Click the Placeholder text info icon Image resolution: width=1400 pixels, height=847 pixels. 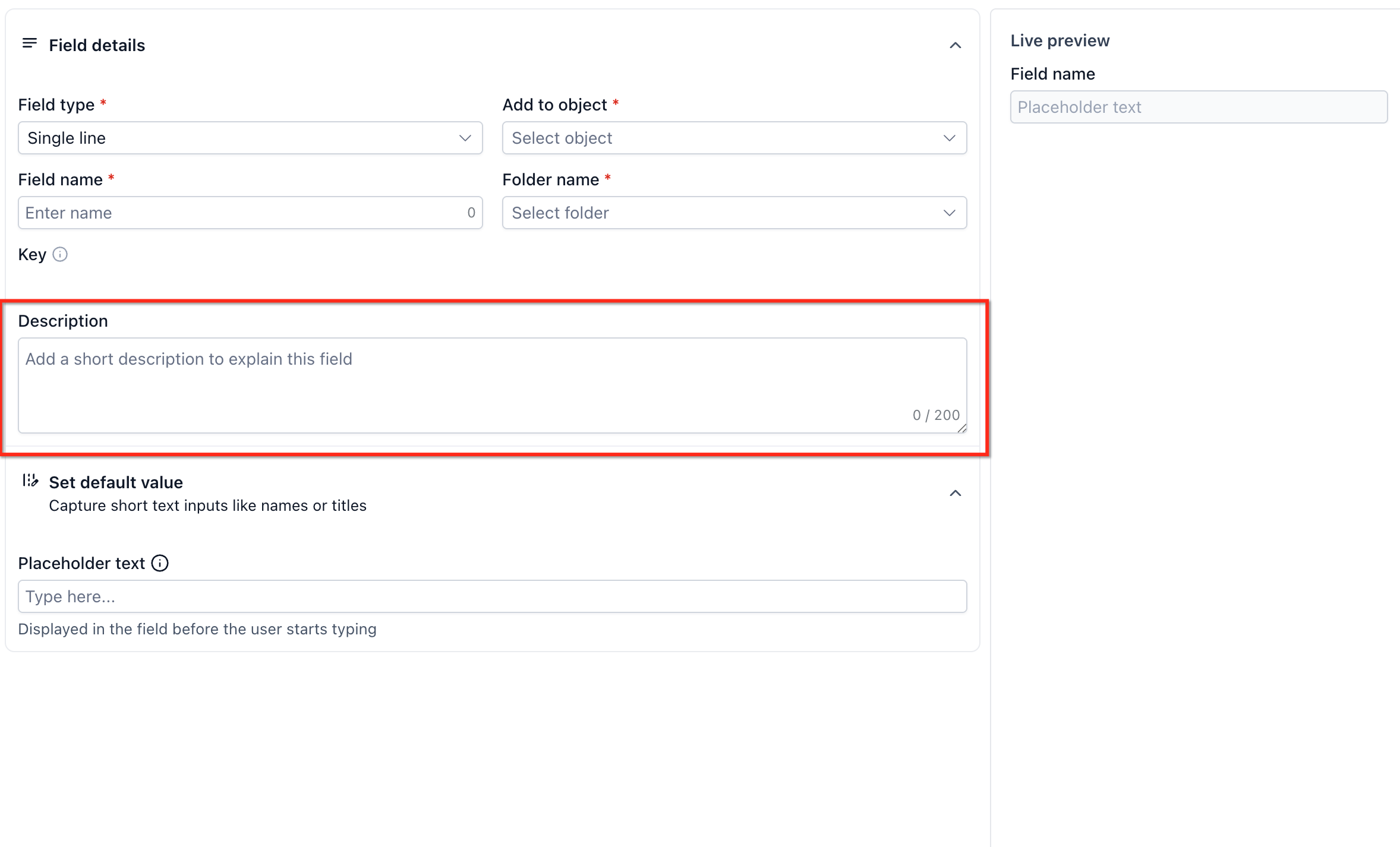160,563
